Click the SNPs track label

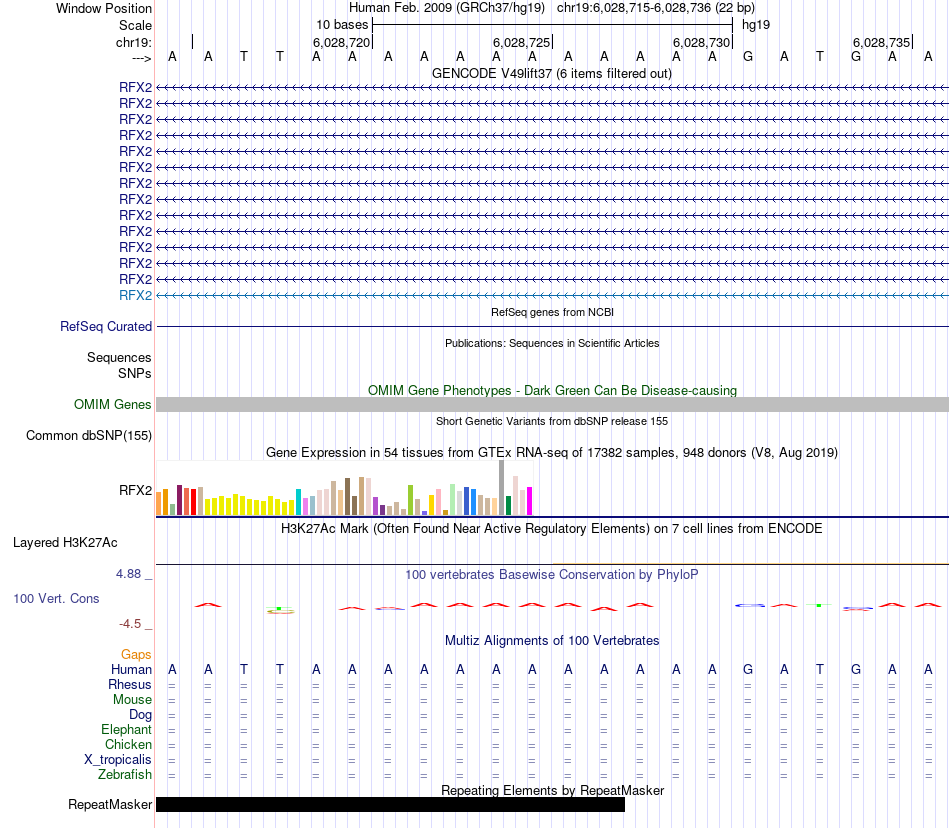[135, 374]
